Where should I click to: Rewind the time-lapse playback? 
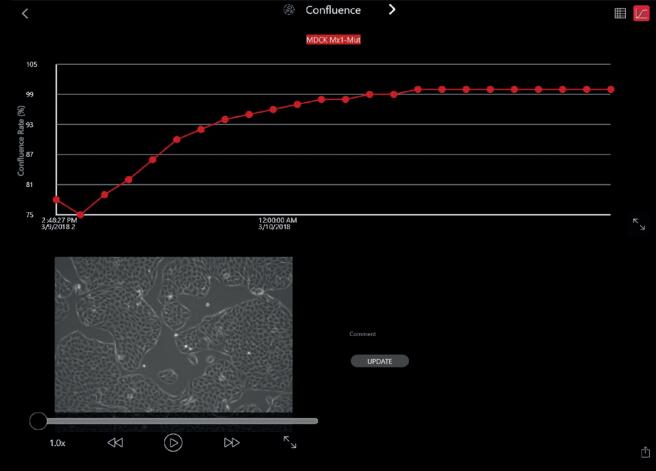point(115,442)
